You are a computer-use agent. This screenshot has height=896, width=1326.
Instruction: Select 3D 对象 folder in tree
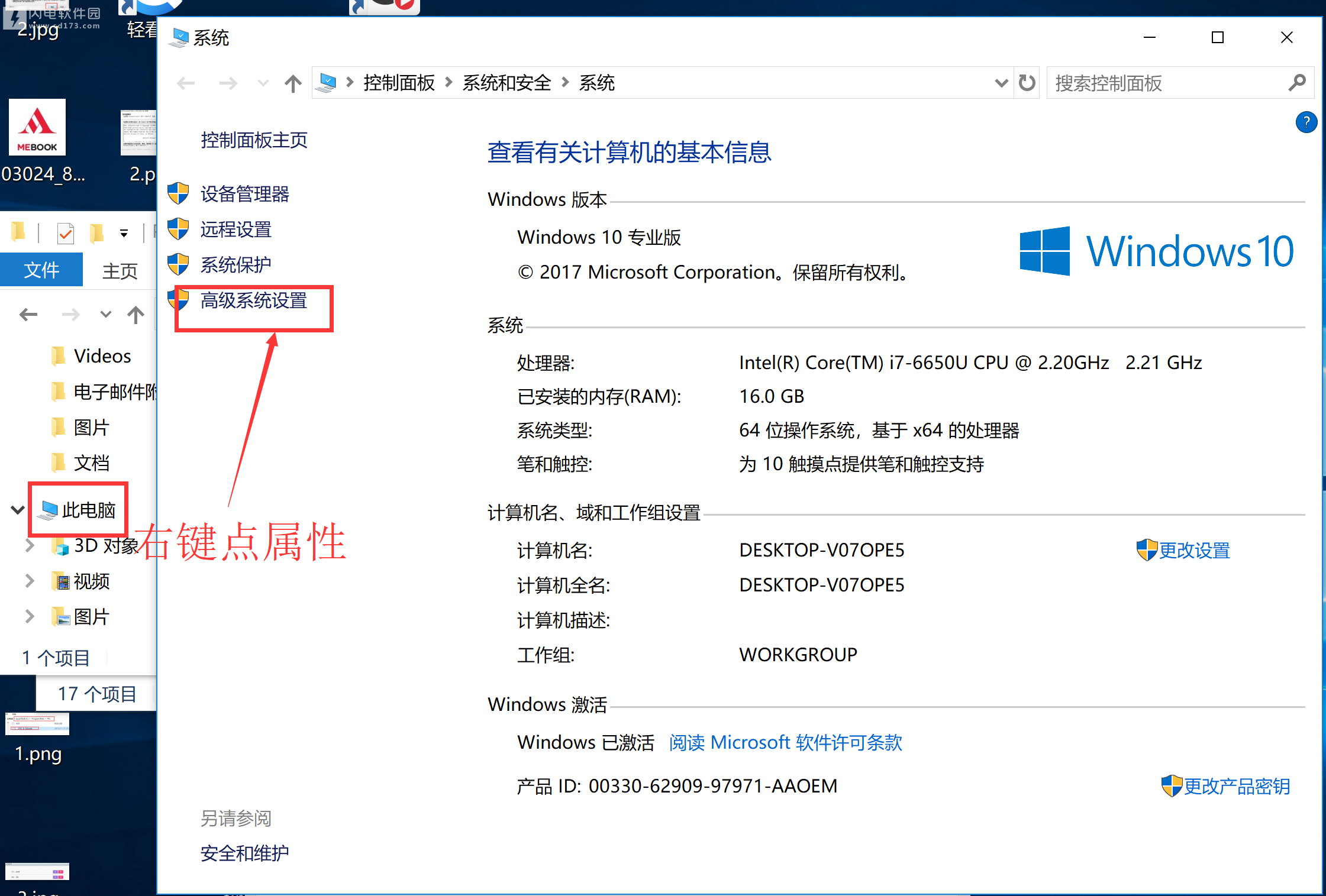(95, 545)
